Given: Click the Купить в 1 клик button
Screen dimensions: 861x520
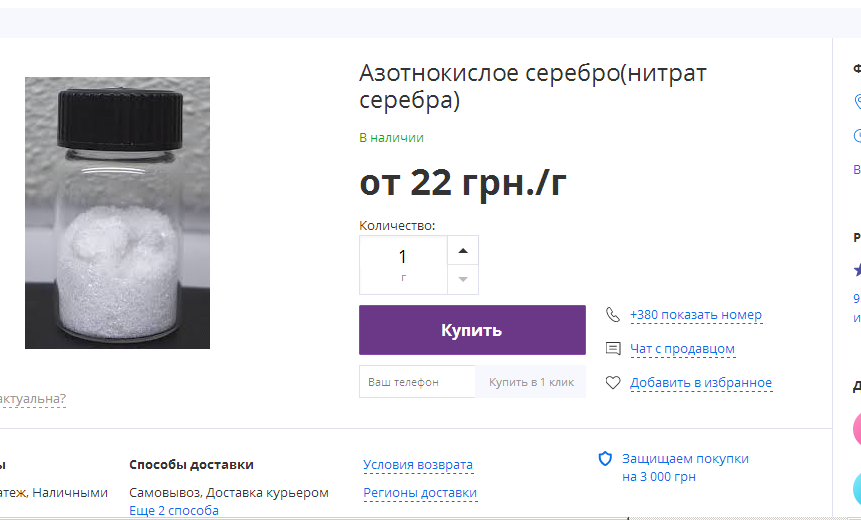Looking at the screenshot, I should (x=531, y=382).
